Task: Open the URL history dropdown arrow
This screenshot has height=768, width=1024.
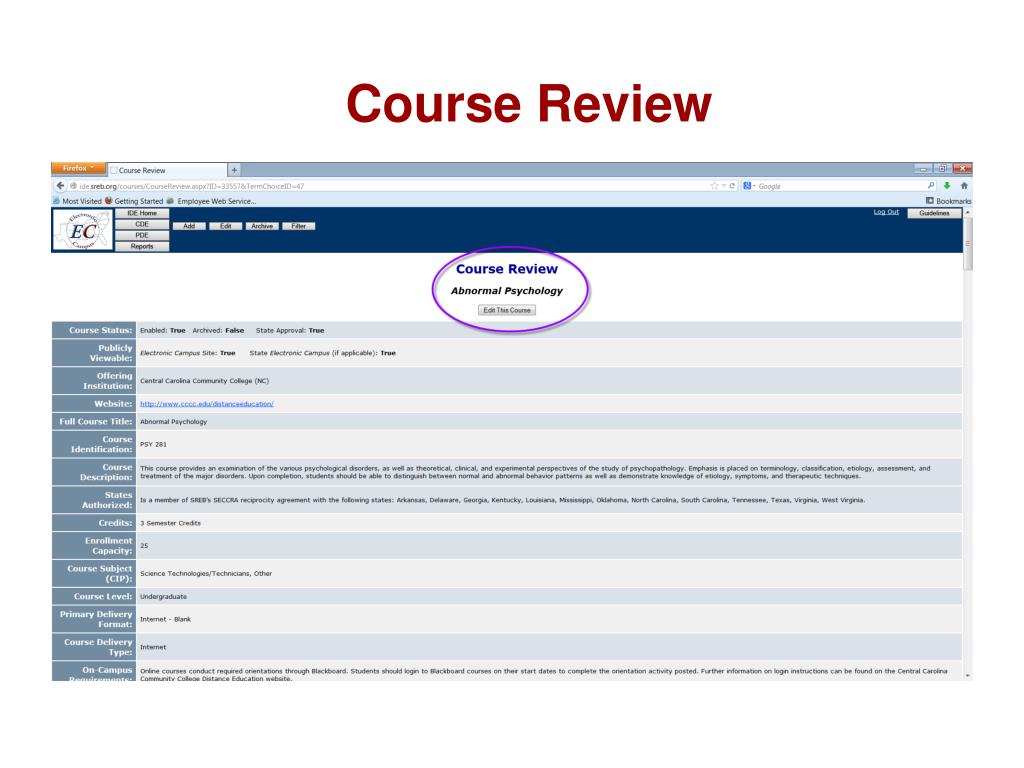Action: 724,186
